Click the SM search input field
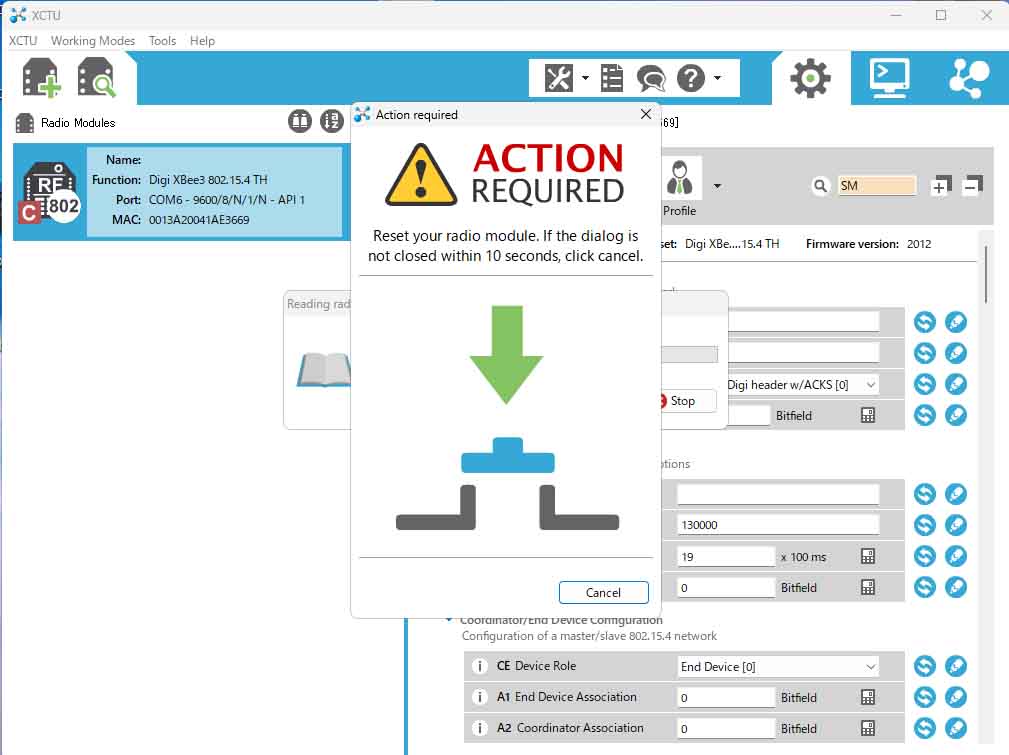 point(876,186)
